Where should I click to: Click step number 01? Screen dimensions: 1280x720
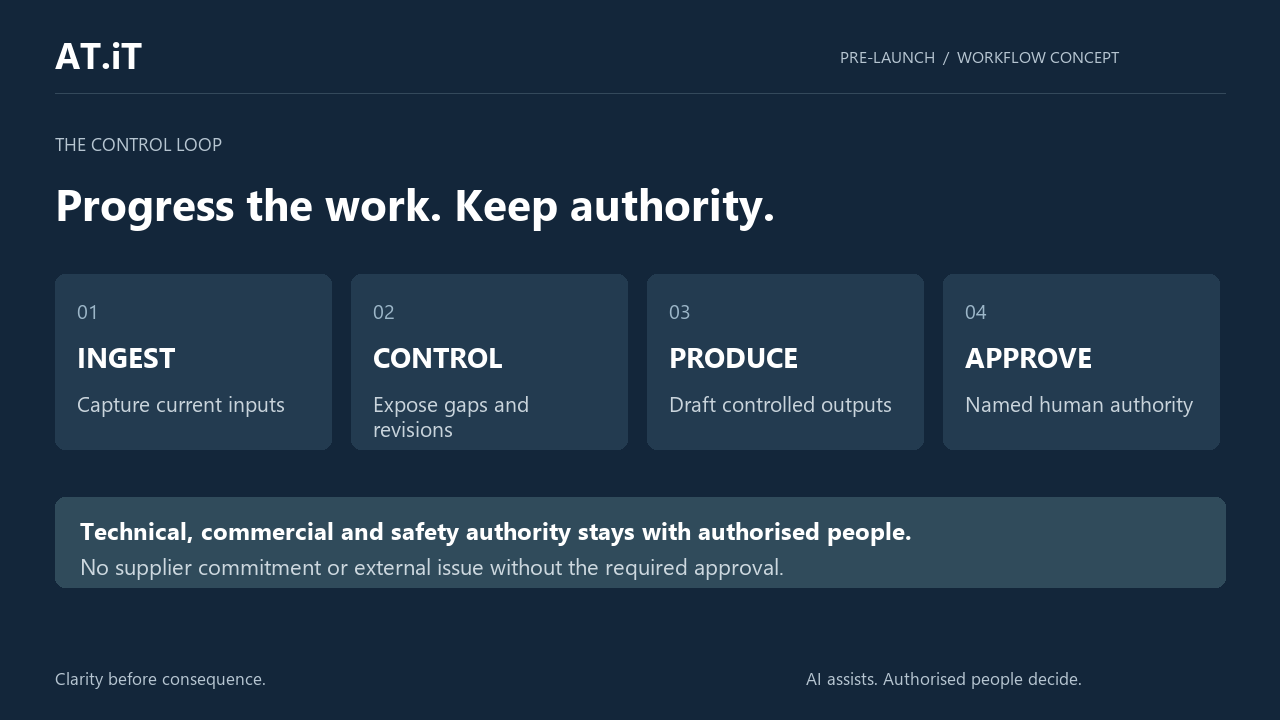click(x=88, y=312)
